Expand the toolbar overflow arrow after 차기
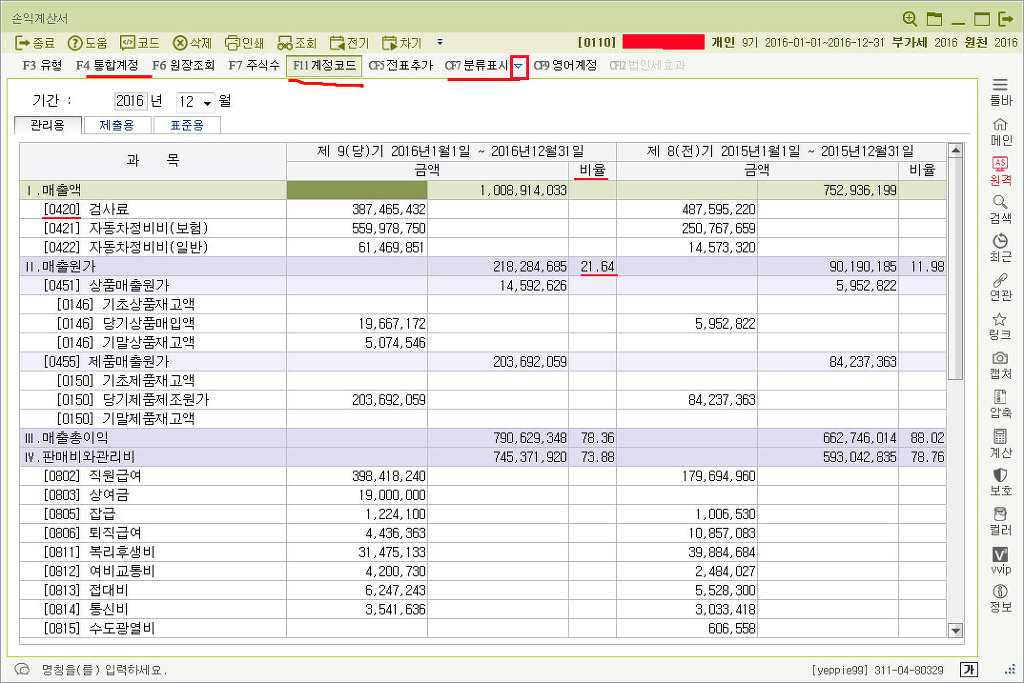 pyautogui.click(x=440, y=43)
